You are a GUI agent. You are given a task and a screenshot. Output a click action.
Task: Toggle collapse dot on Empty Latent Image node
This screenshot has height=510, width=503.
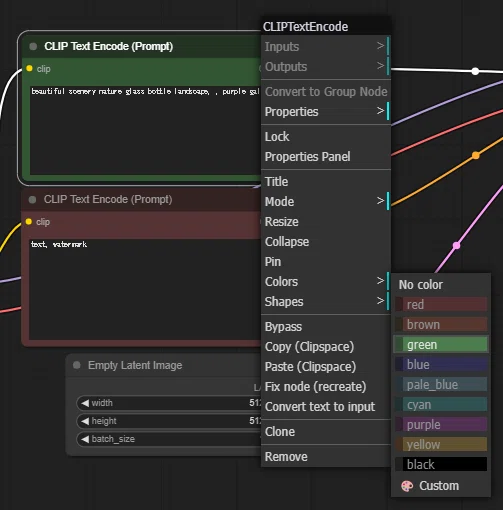coord(77,365)
